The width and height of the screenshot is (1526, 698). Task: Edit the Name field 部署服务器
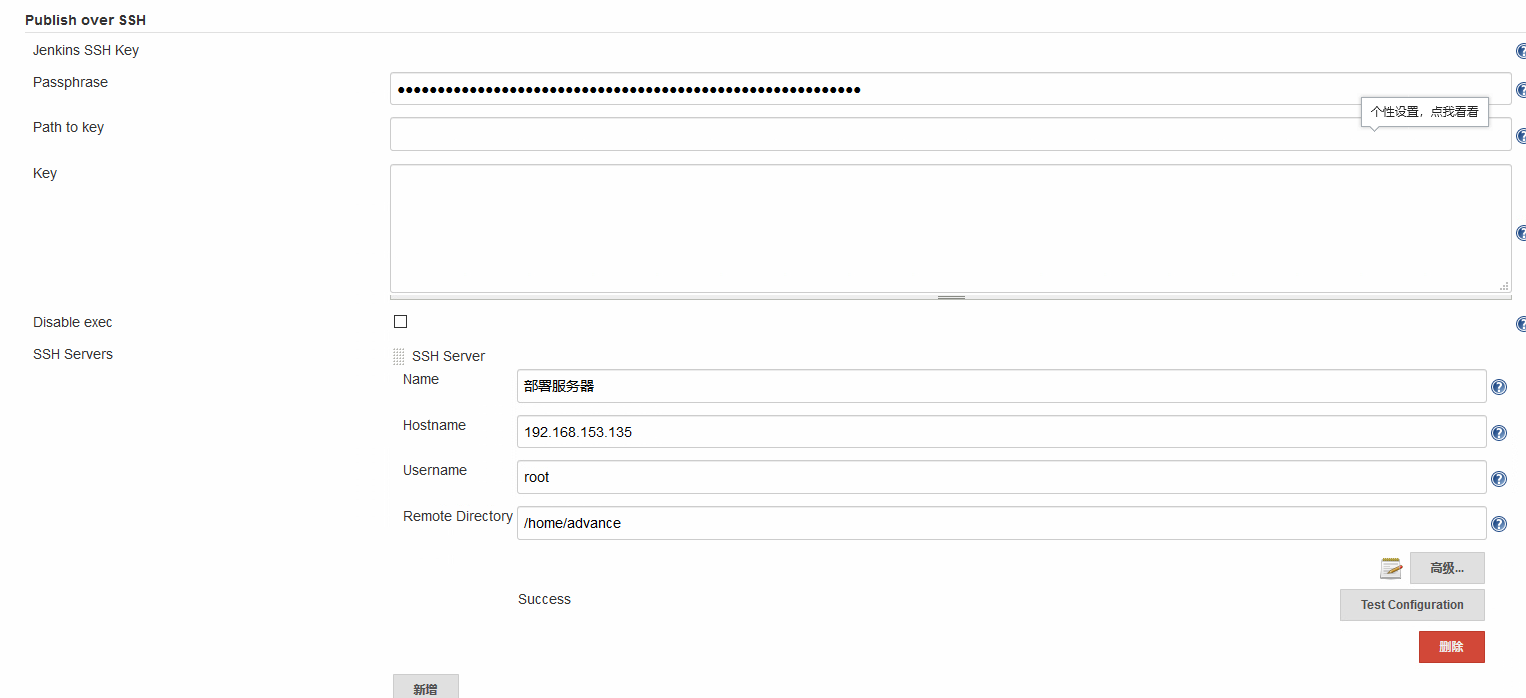(1001, 386)
